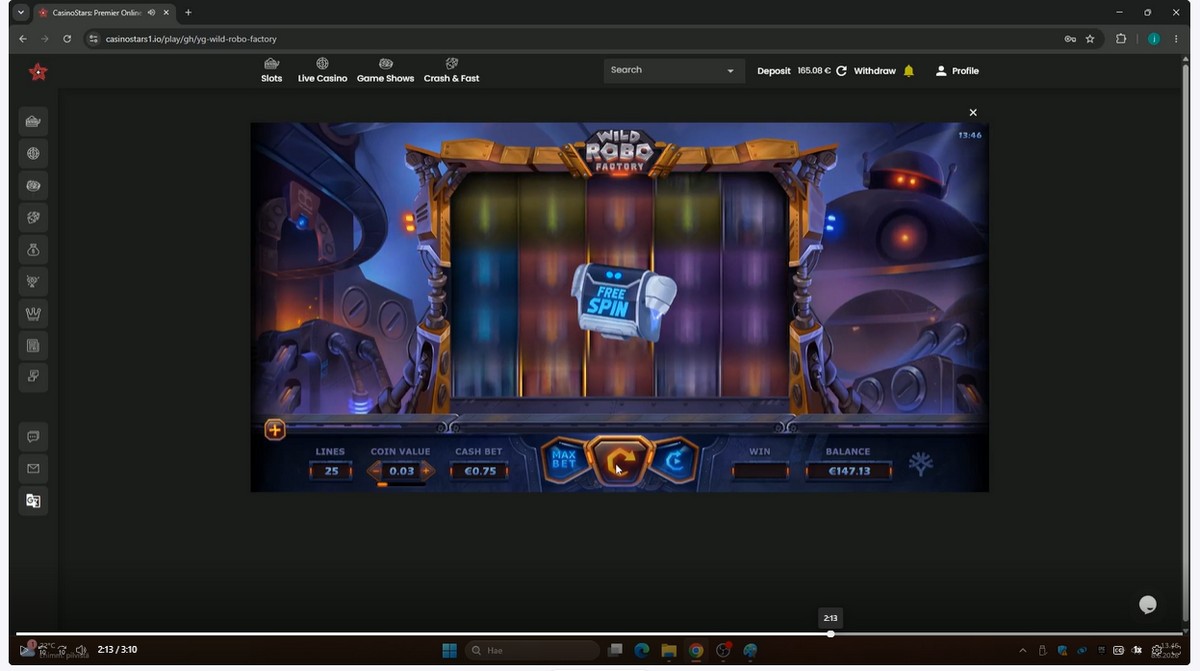This screenshot has width=1200, height=671.
Task: Select the CasinoStars browser tab
Action: tap(103, 13)
